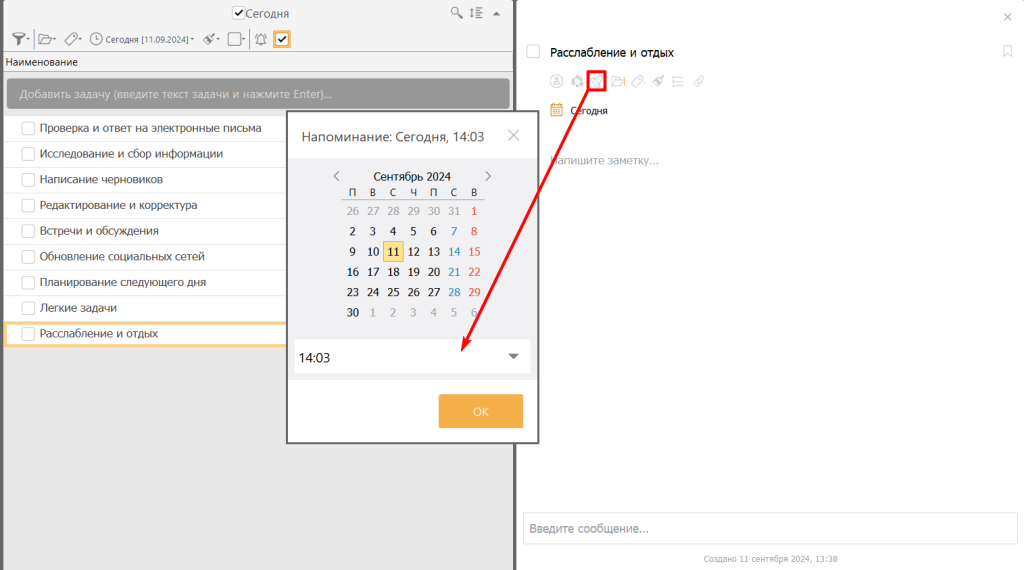Click the paperclip attachment icon

point(698,82)
